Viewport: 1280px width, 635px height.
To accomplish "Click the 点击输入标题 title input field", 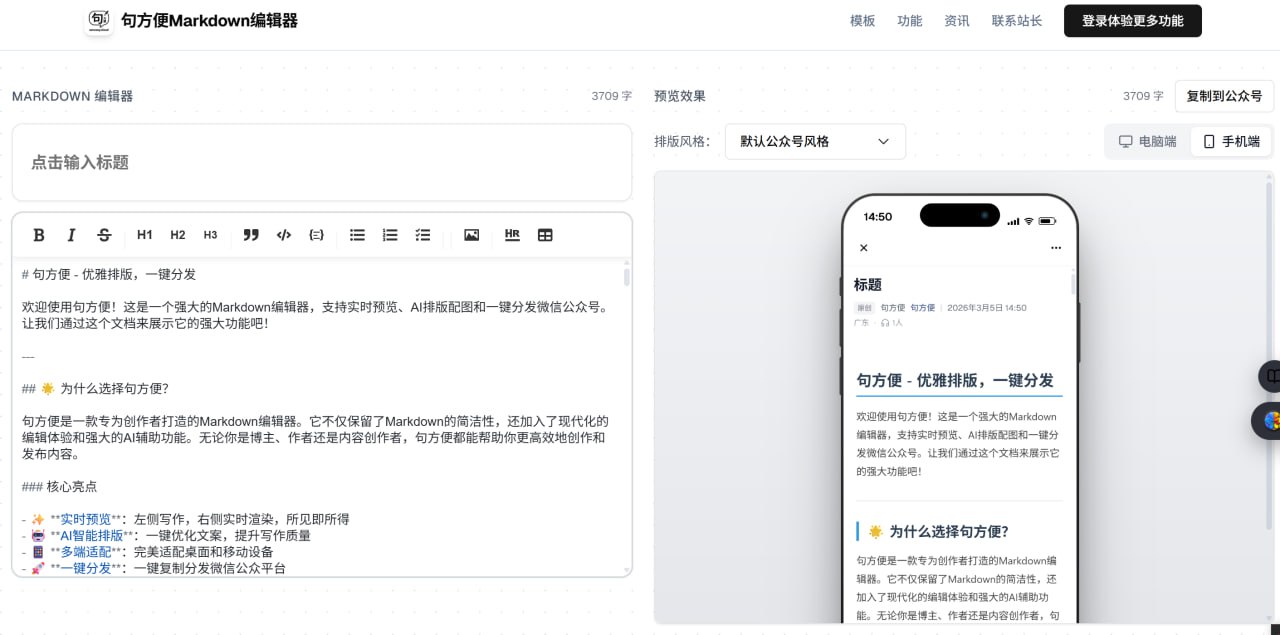I will click(x=321, y=162).
